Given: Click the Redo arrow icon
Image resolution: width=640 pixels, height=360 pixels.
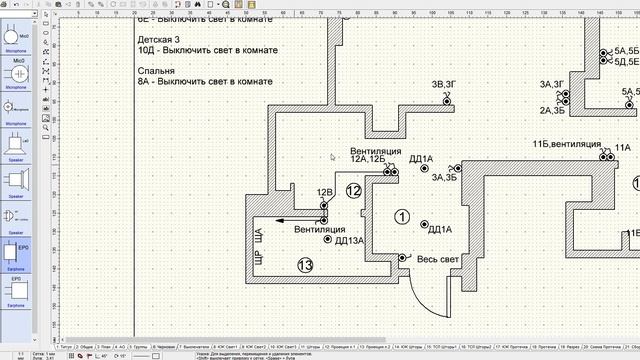Looking at the screenshot, I should tap(27, 4).
